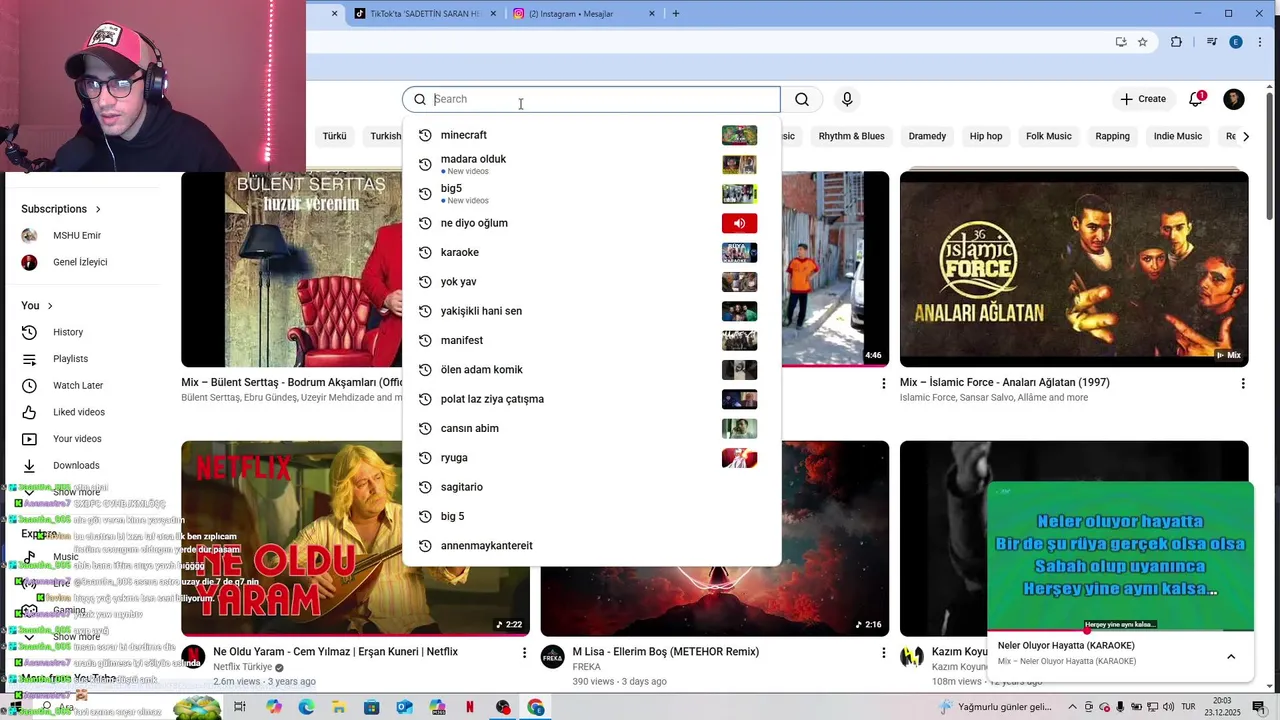The height and width of the screenshot is (720, 1280).
Task: Open Chrome three-dot menu
Action: (x=1261, y=42)
